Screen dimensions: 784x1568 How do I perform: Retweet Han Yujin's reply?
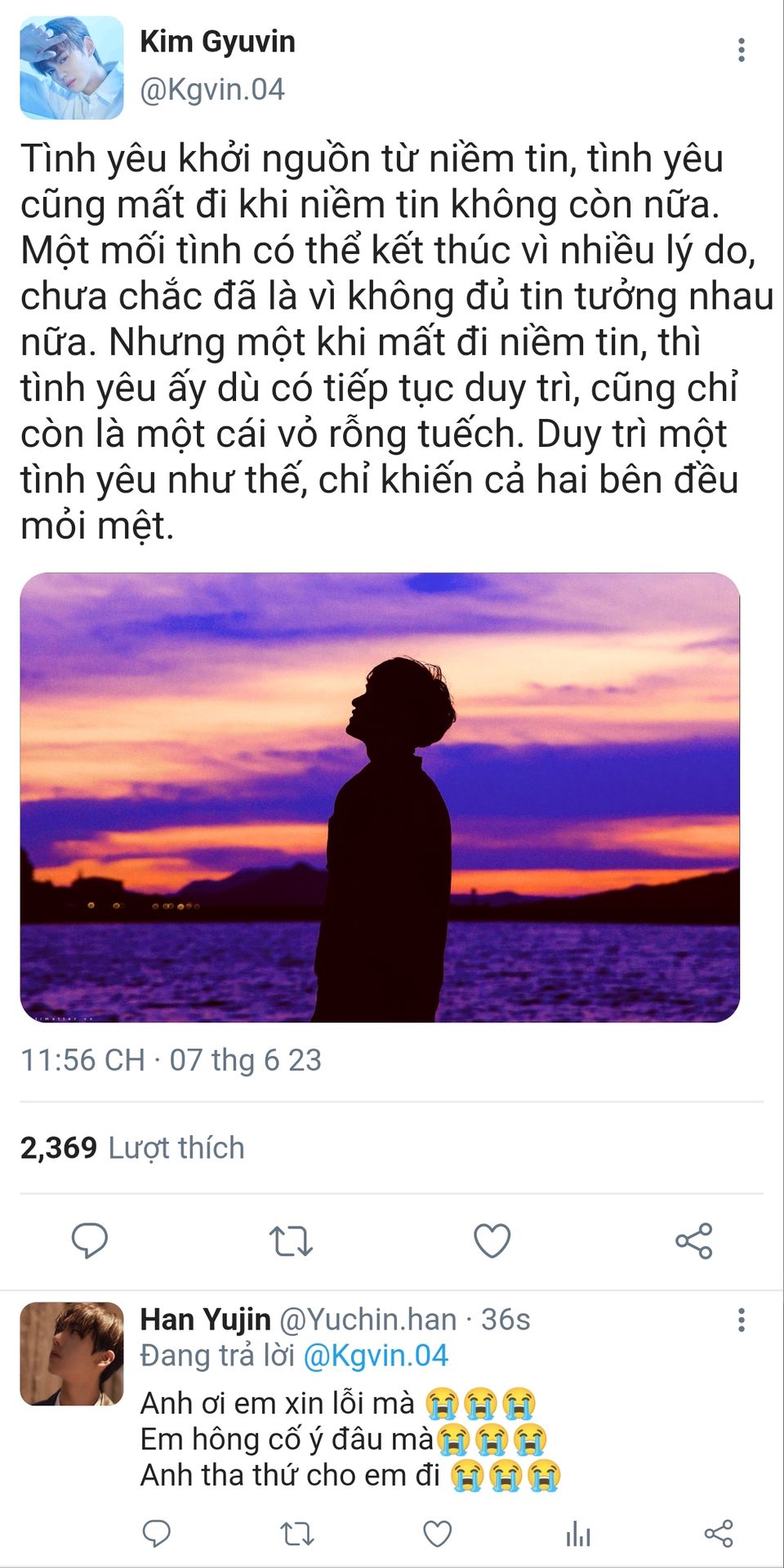click(297, 1534)
